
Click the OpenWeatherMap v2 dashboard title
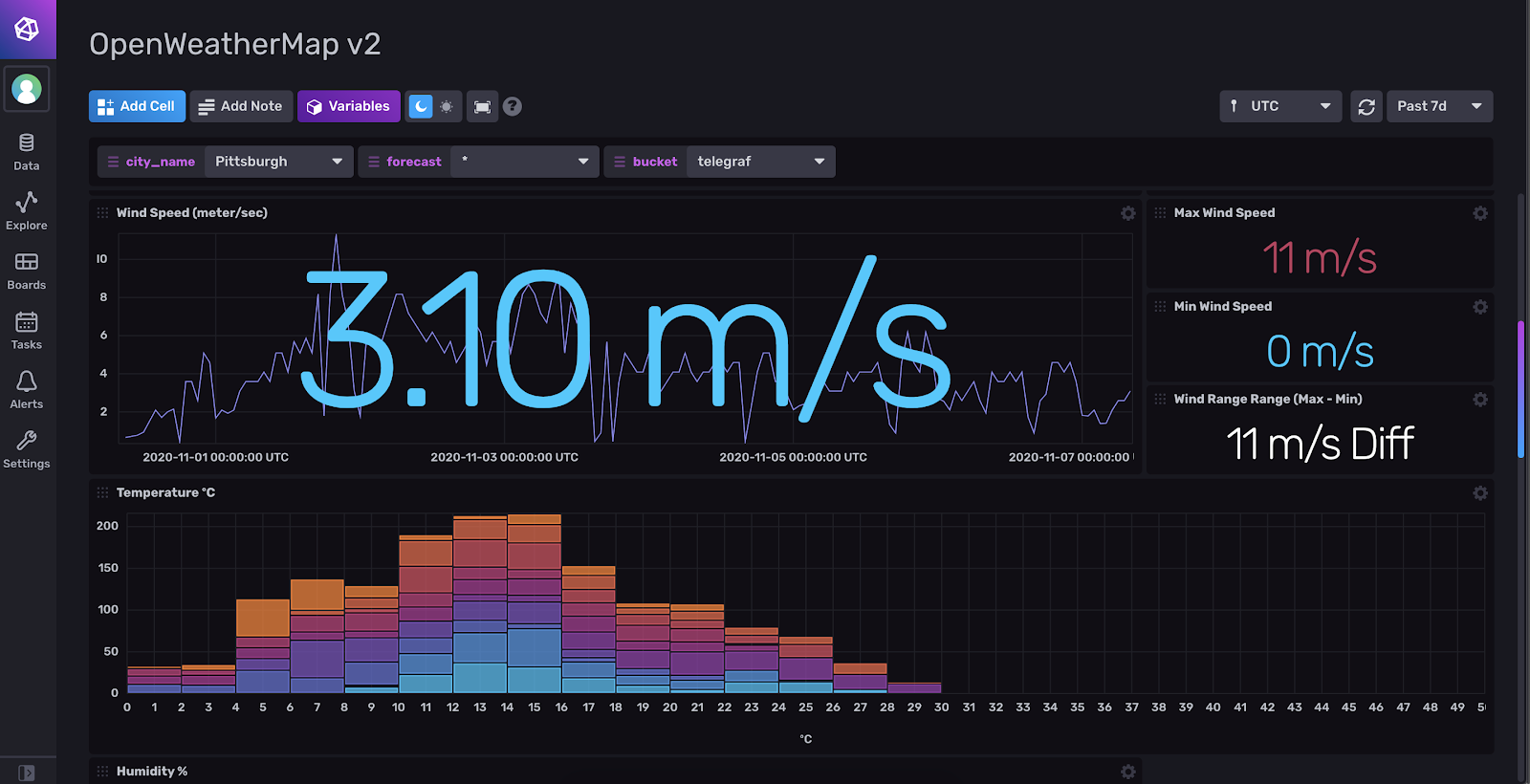coord(235,44)
